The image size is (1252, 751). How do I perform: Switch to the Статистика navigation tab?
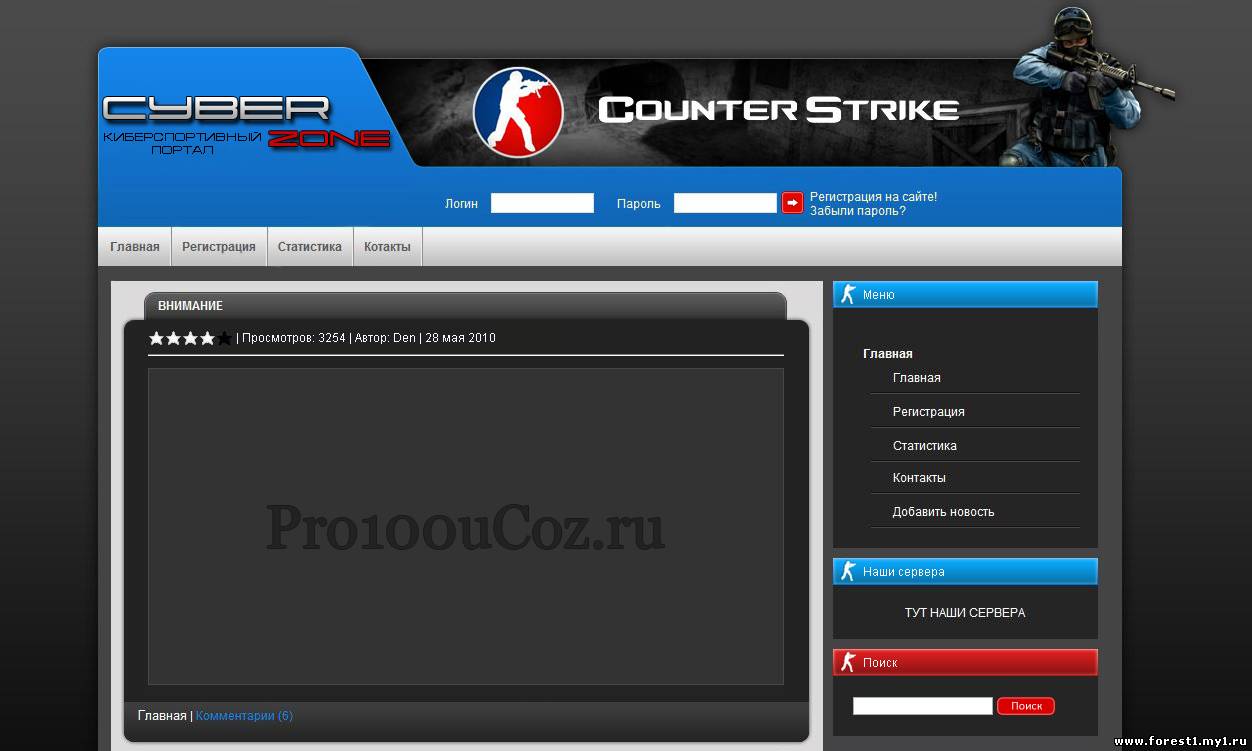coord(310,247)
